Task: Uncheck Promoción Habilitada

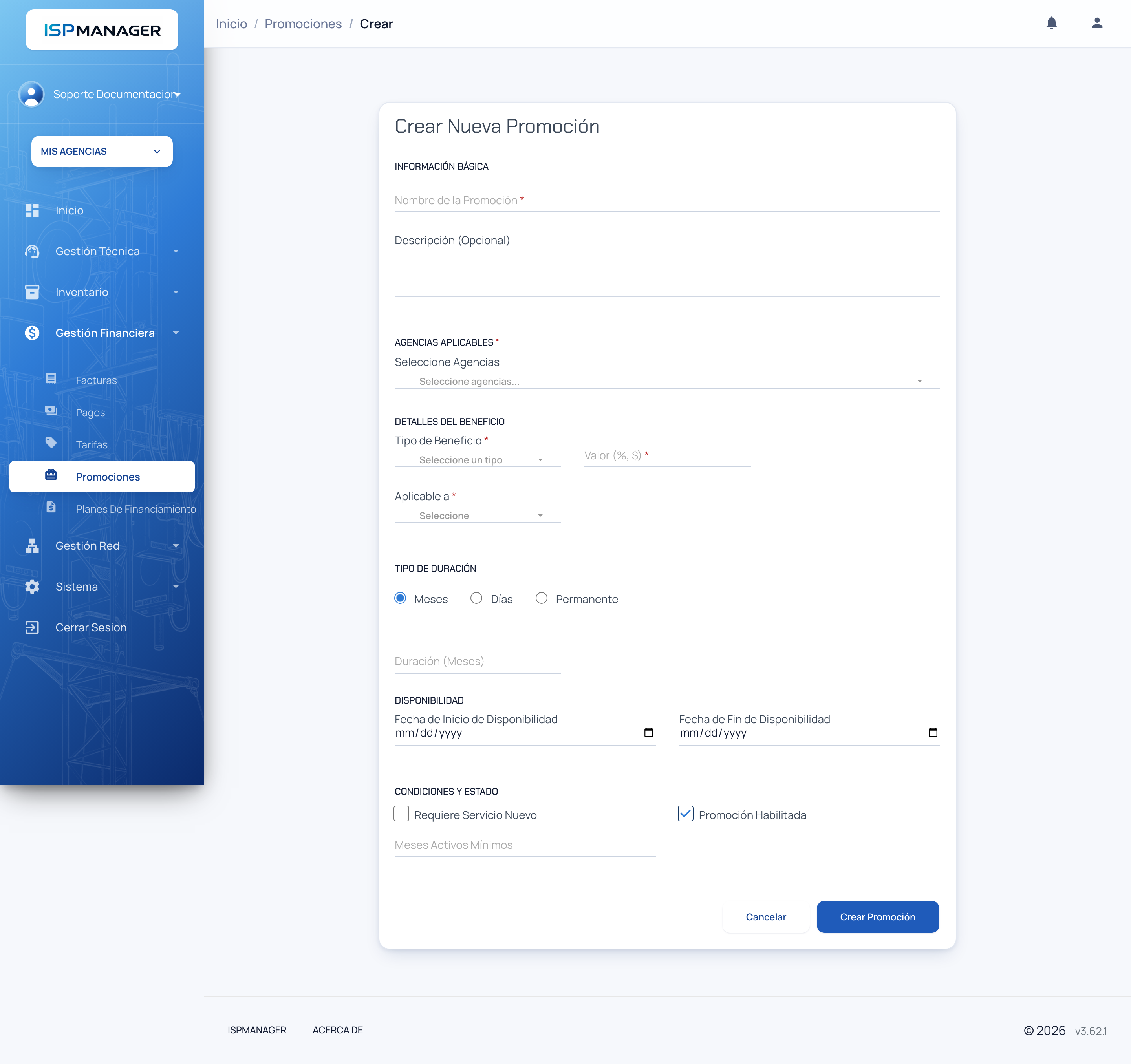Action: coord(686,814)
